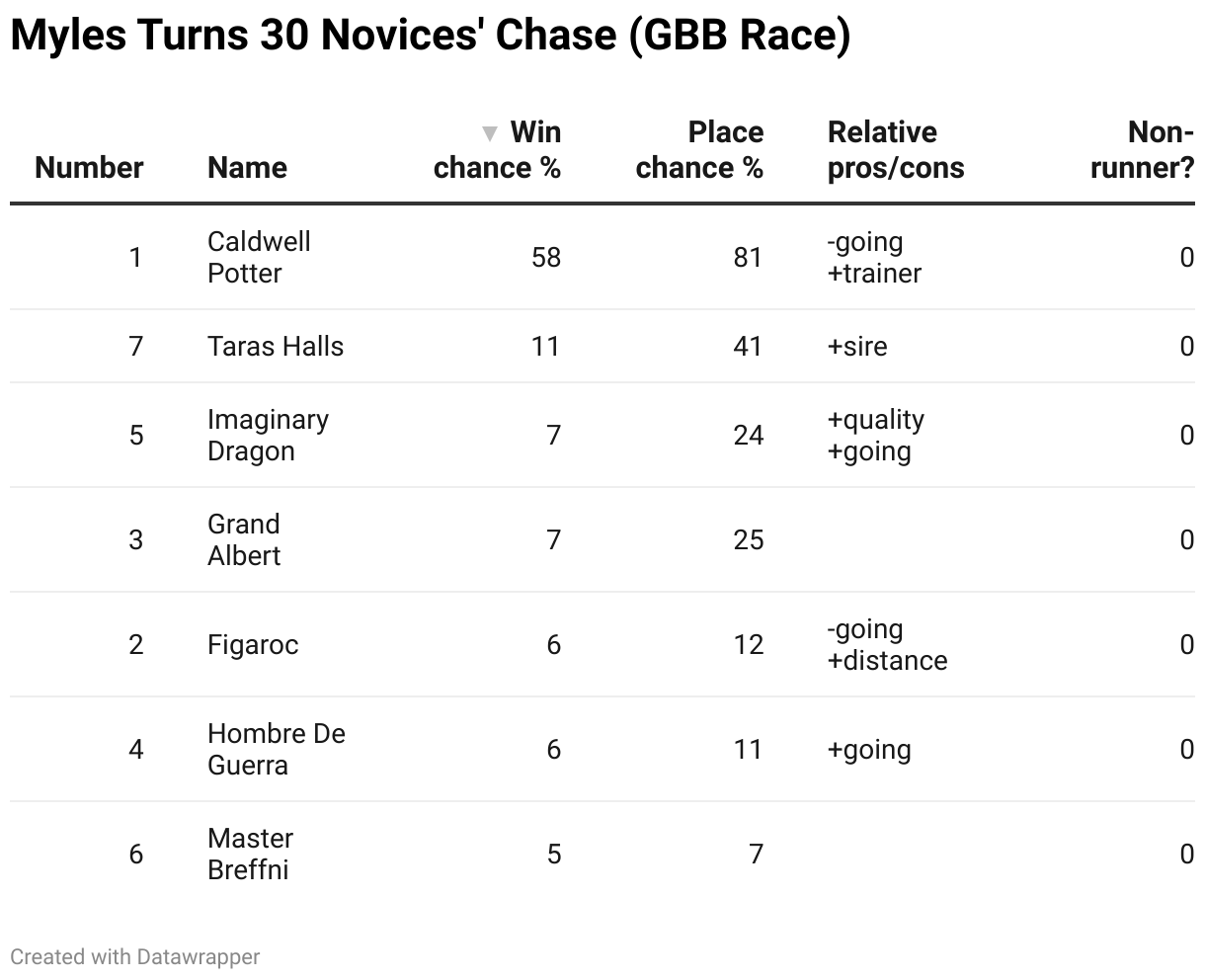Click the Hombre De Guerra name cell

(277, 749)
